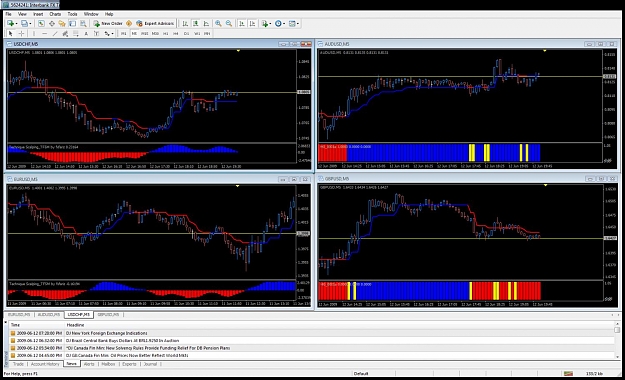Expand the Periods dropdown arrow
Viewport: 625px width, 380px height.
click(x=284, y=24)
